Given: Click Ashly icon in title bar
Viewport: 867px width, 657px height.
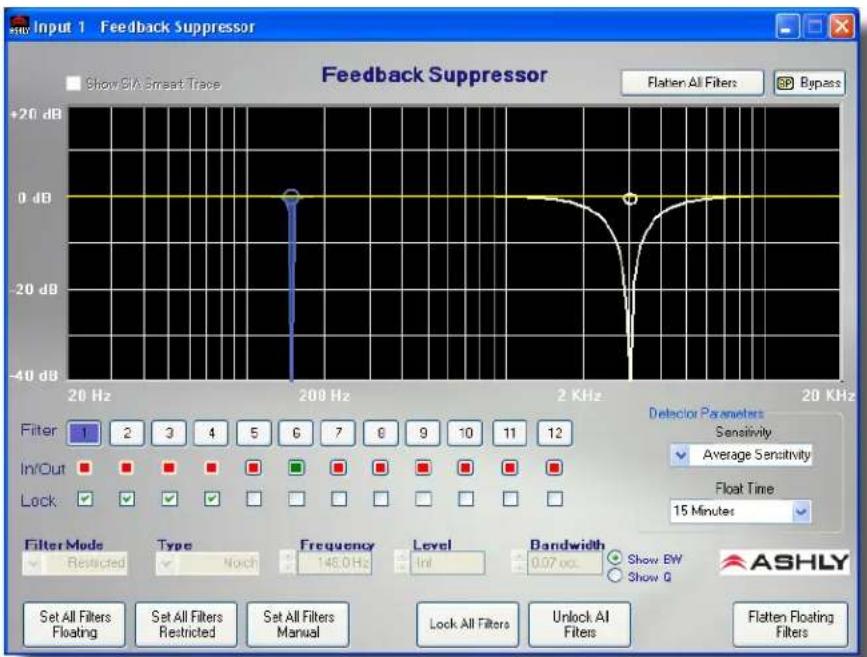Looking at the screenshot, I should point(20,25).
